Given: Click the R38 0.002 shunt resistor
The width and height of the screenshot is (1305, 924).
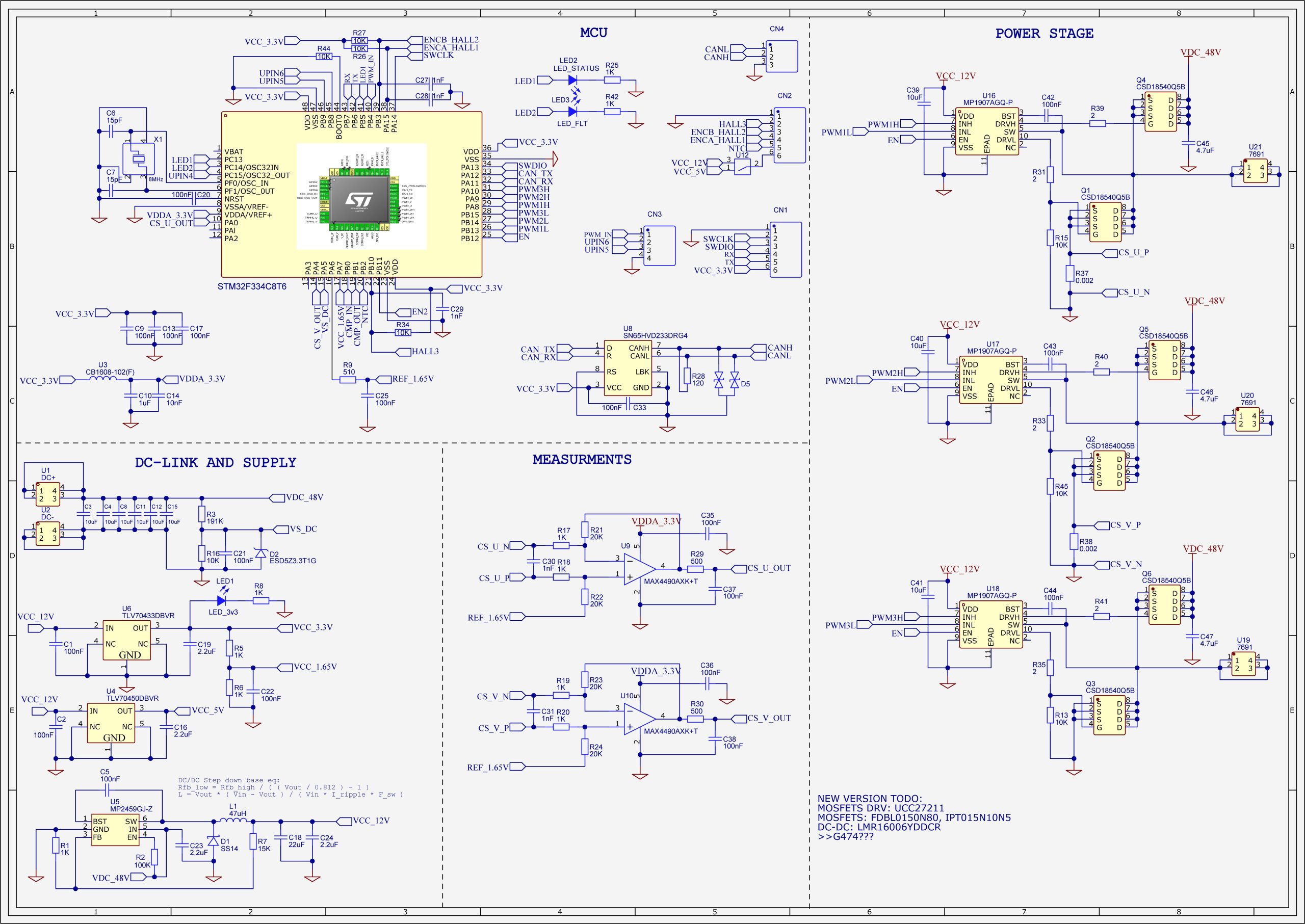Looking at the screenshot, I should [x=1074, y=542].
